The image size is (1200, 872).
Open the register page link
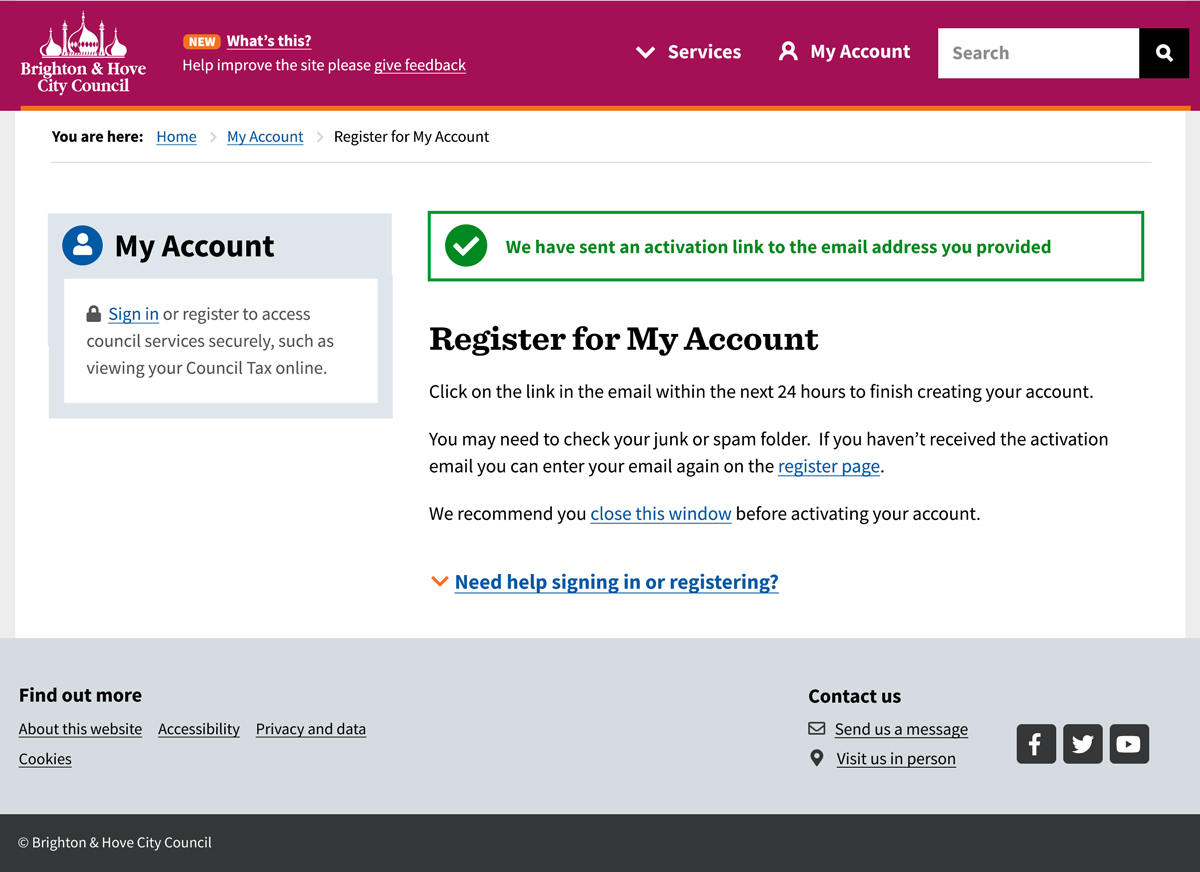pyautogui.click(x=828, y=466)
